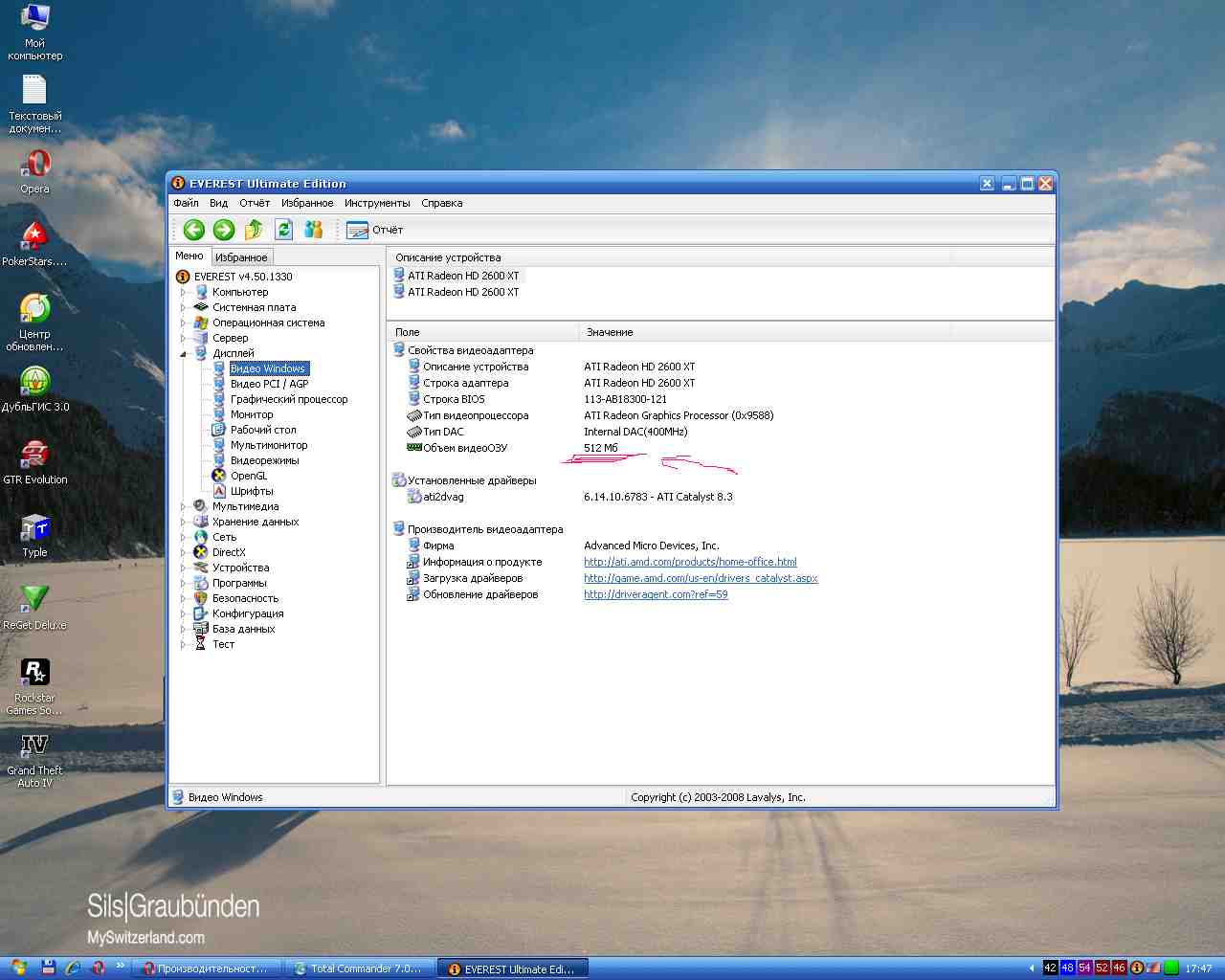
Task: Switch to Производительность taskbar button
Action: [207, 969]
